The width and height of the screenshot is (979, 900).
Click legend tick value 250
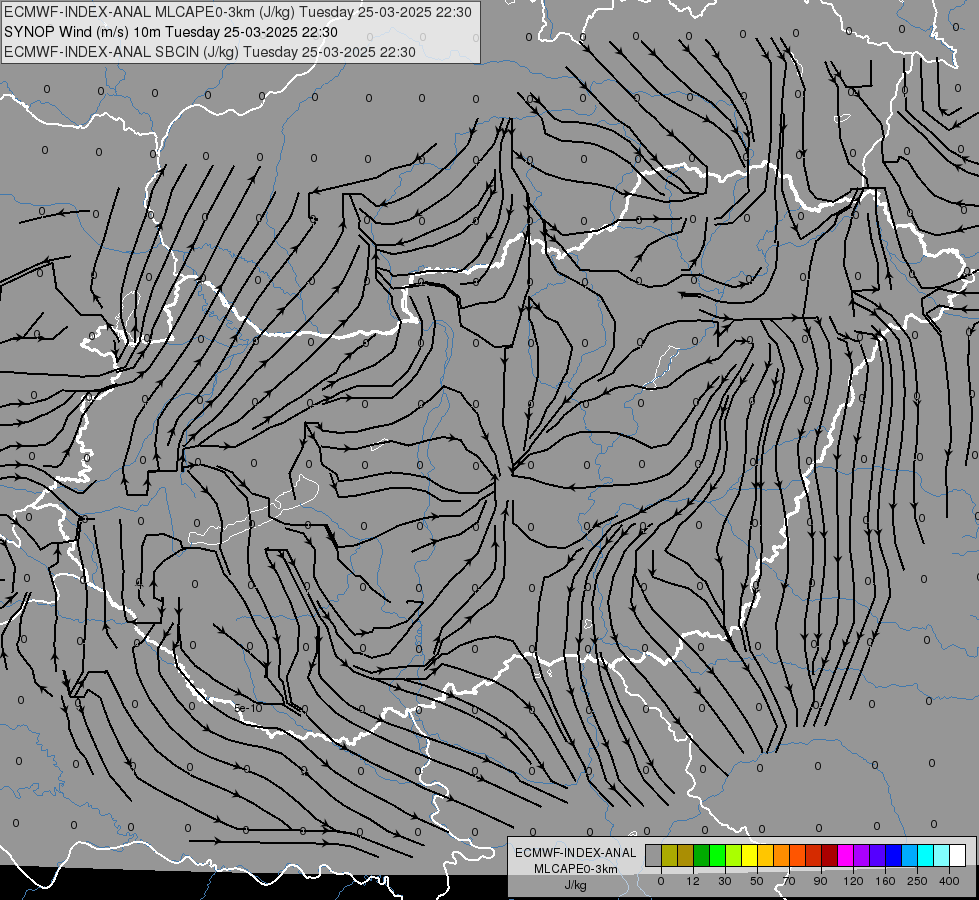(917, 881)
